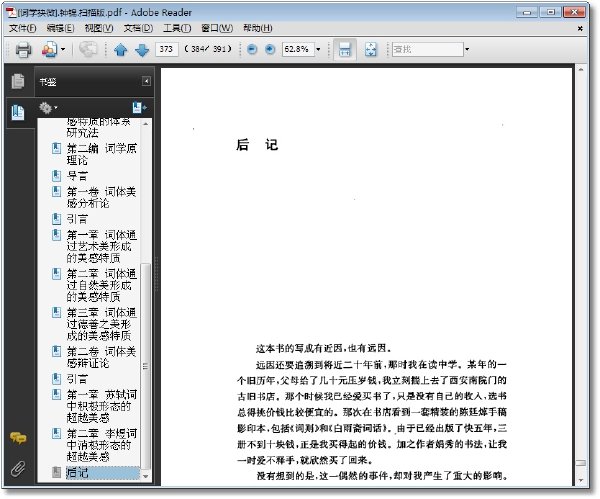Select bookmark 第二章 词体通过自然美形成的美感特质

point(101,285)
